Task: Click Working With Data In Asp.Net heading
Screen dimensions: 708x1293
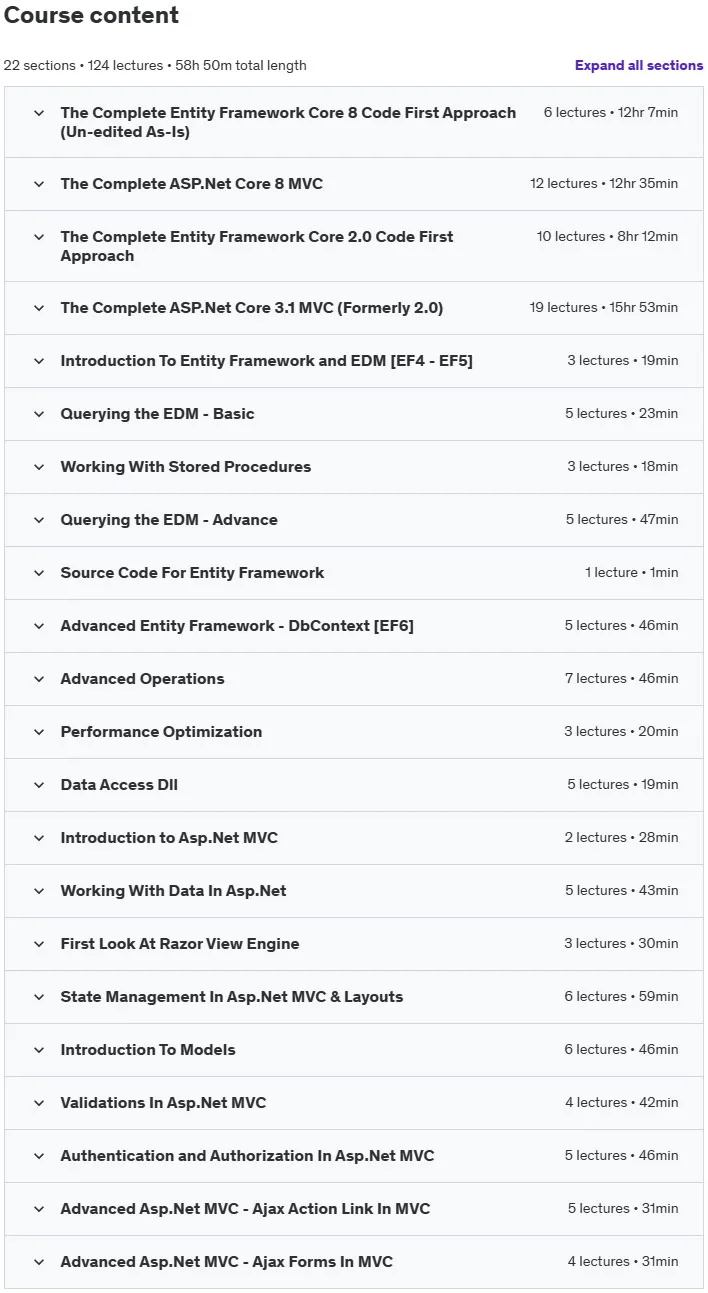Action: coord(173,891)
